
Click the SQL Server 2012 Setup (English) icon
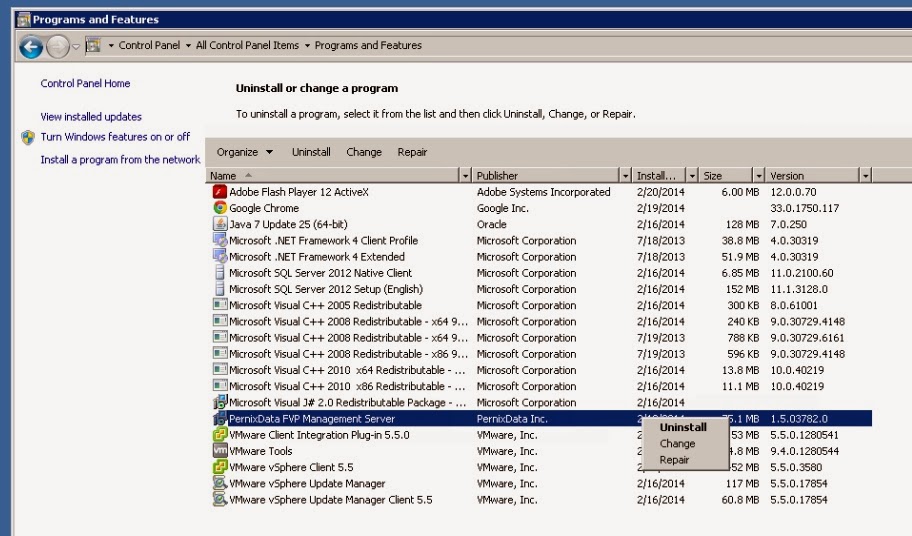tap(219, 289)
